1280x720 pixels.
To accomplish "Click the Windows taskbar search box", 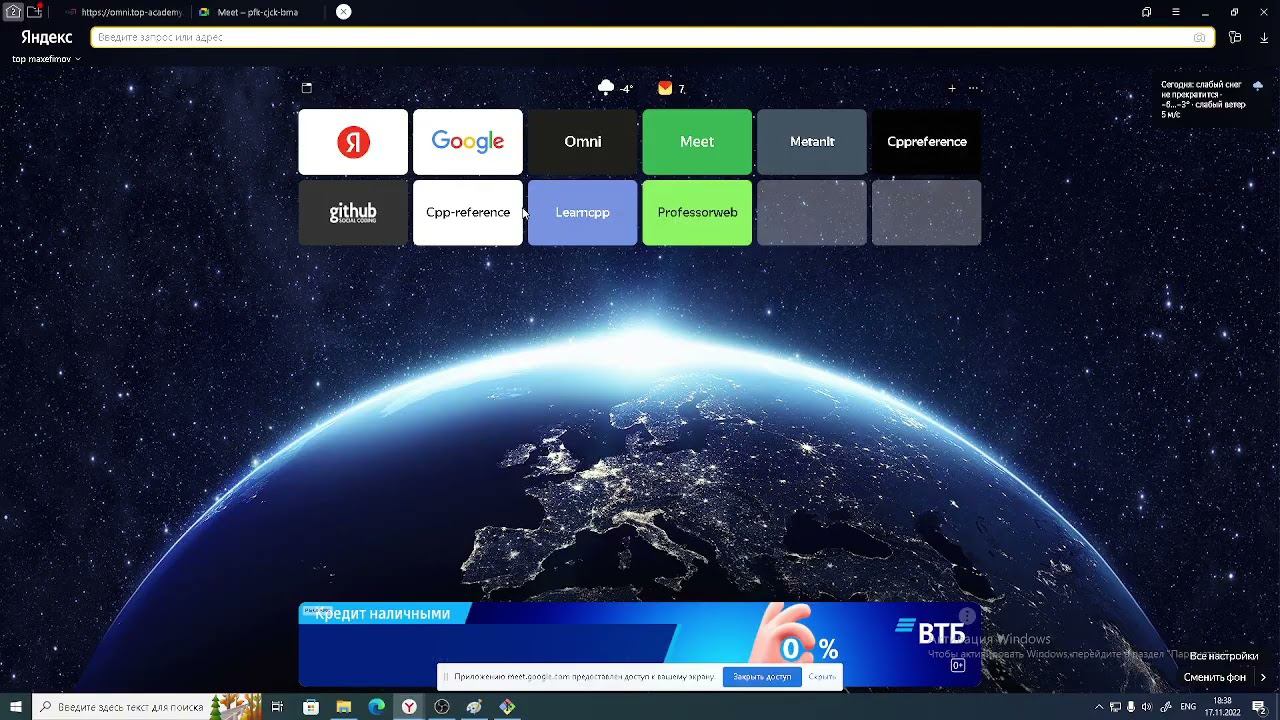I will tap(148, 707).
